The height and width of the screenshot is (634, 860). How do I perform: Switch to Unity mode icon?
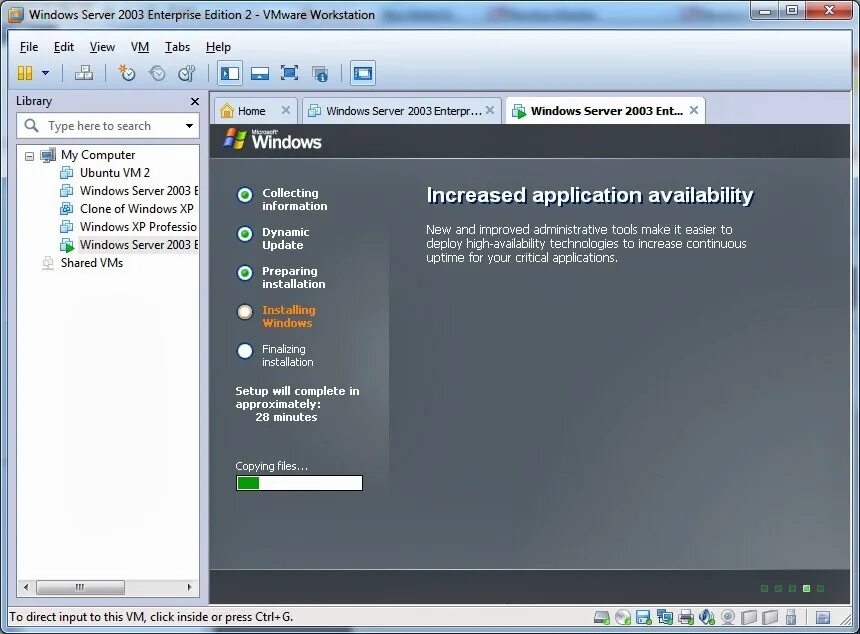point(320,73)
